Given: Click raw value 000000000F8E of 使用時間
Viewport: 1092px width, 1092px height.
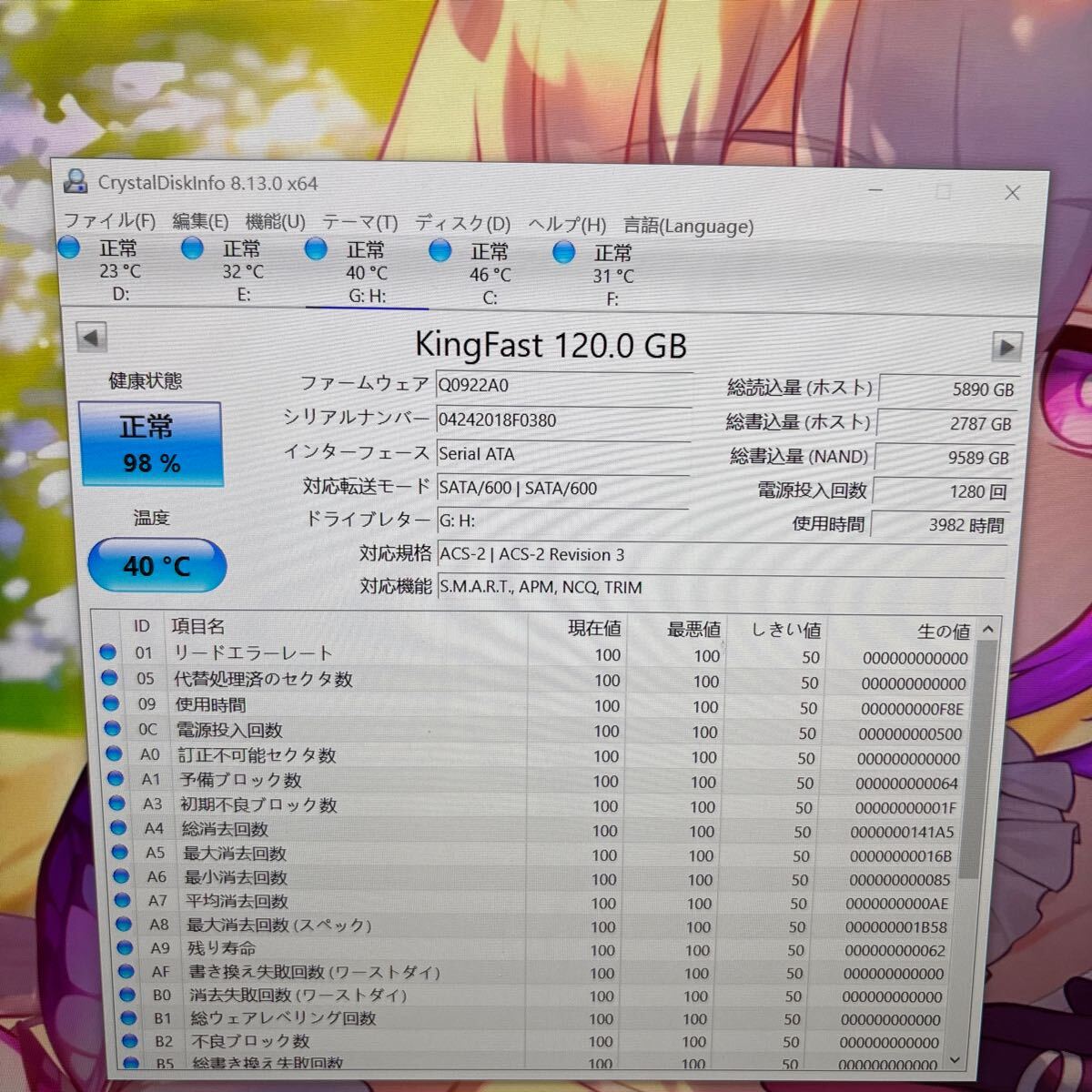Looking at the screenshot, I should coord(913,708).
